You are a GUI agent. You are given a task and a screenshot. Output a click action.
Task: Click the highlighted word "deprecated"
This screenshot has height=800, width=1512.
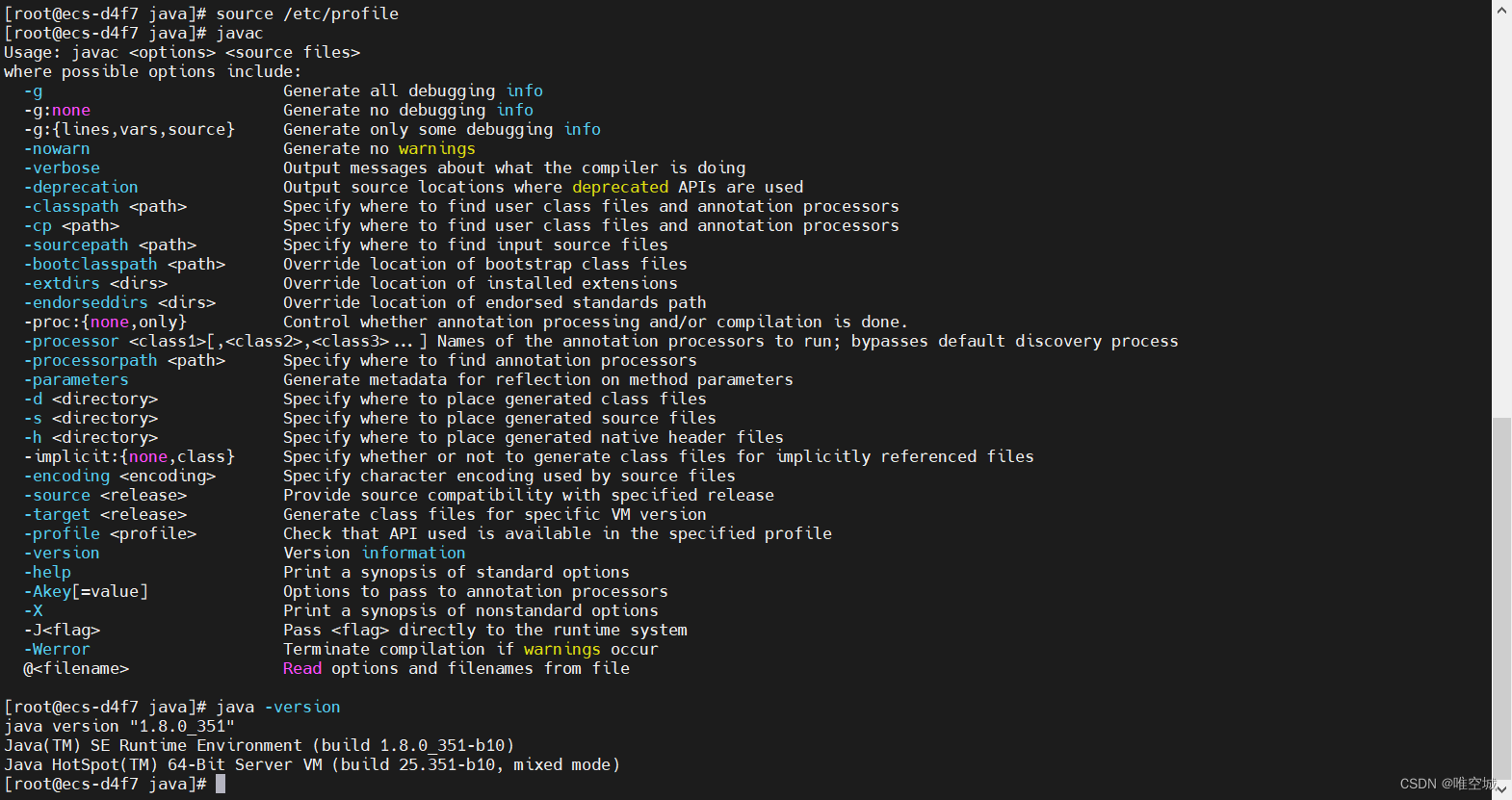(x=620, y=187)
